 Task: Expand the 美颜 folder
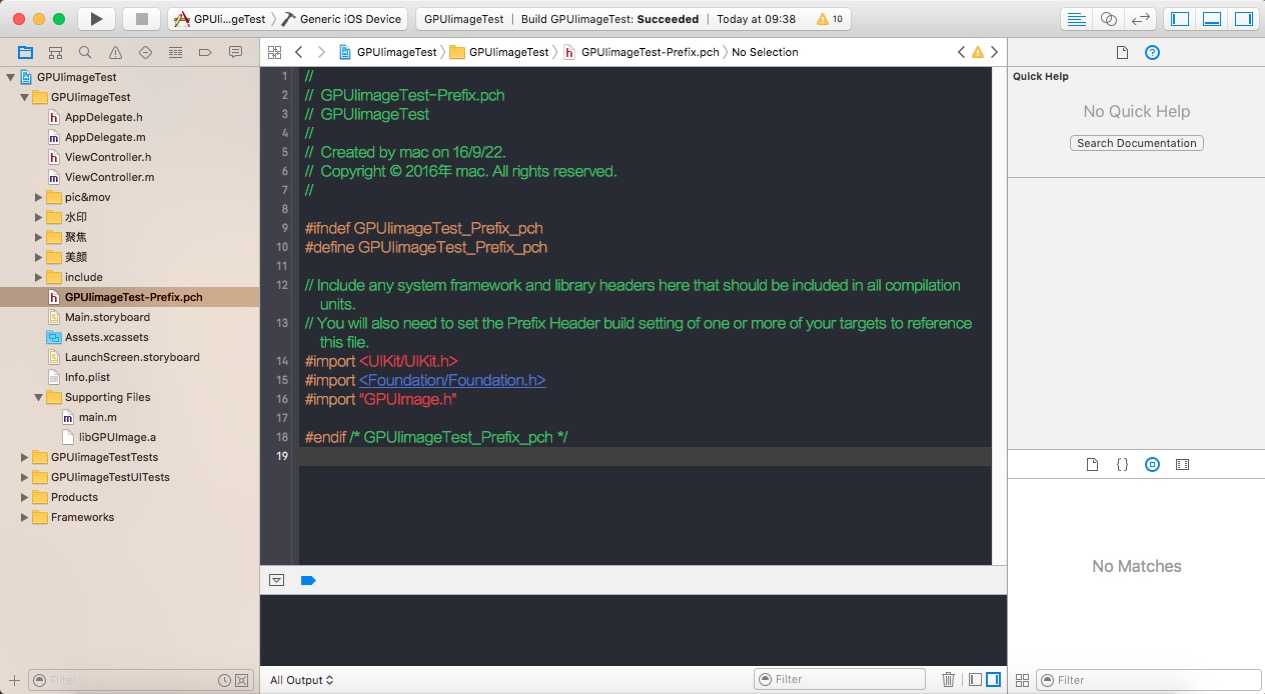tap(39, 257)
